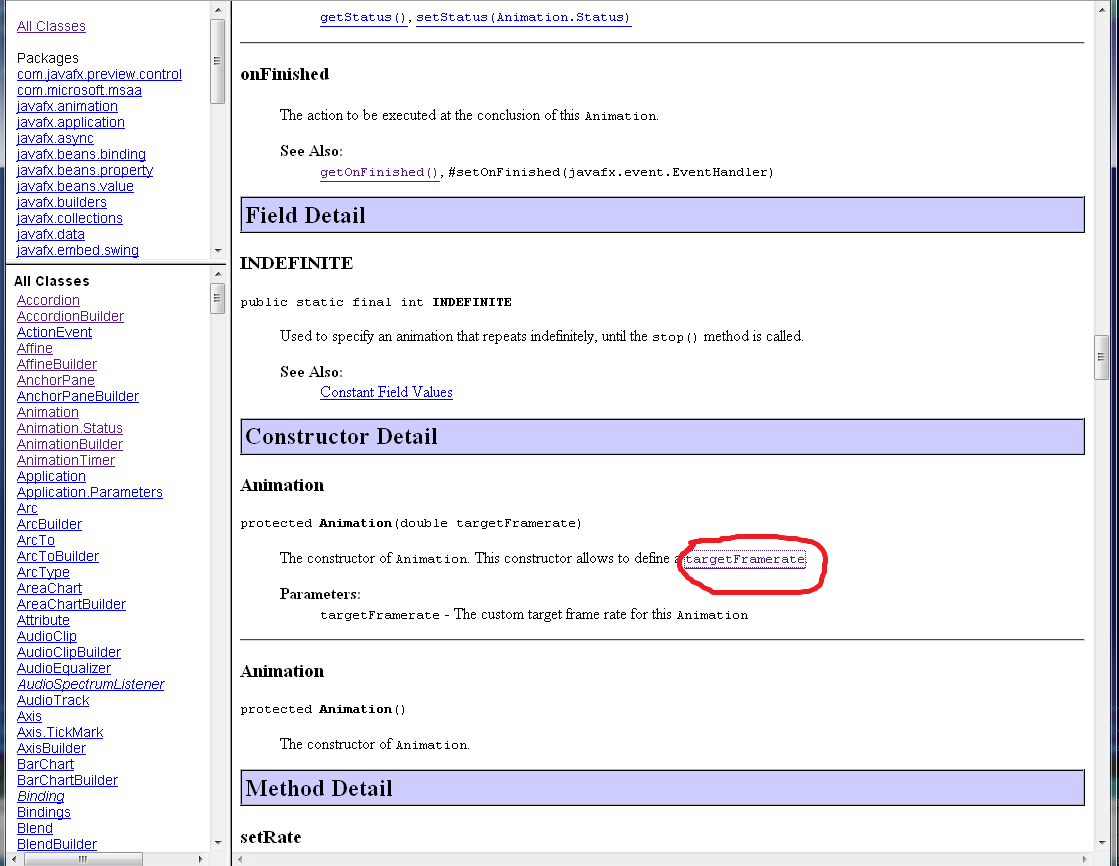Open the All Classes link at top
1119x866 pixels.
click(51, 26)
